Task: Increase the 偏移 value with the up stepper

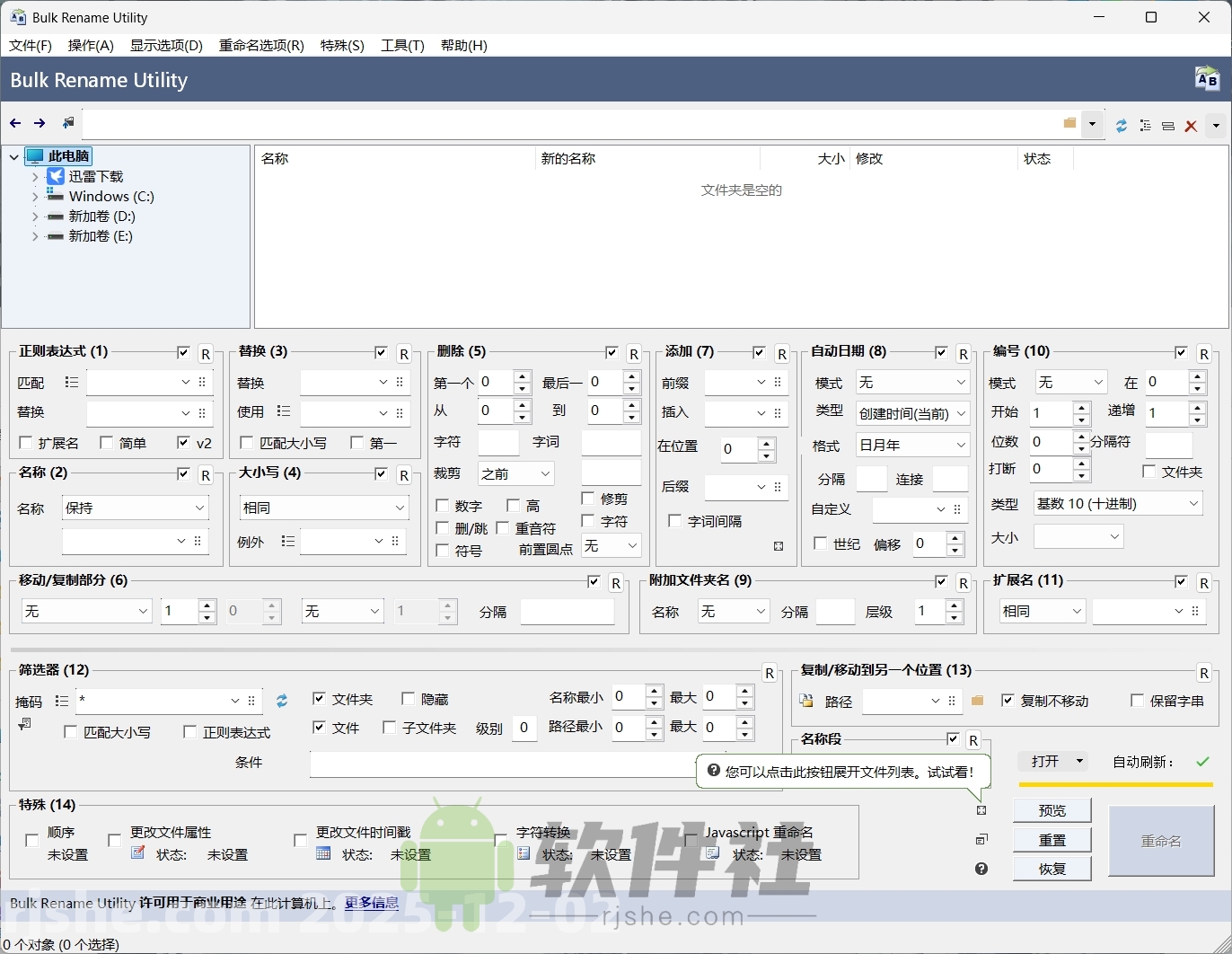Action: click(x=955, y=539)
